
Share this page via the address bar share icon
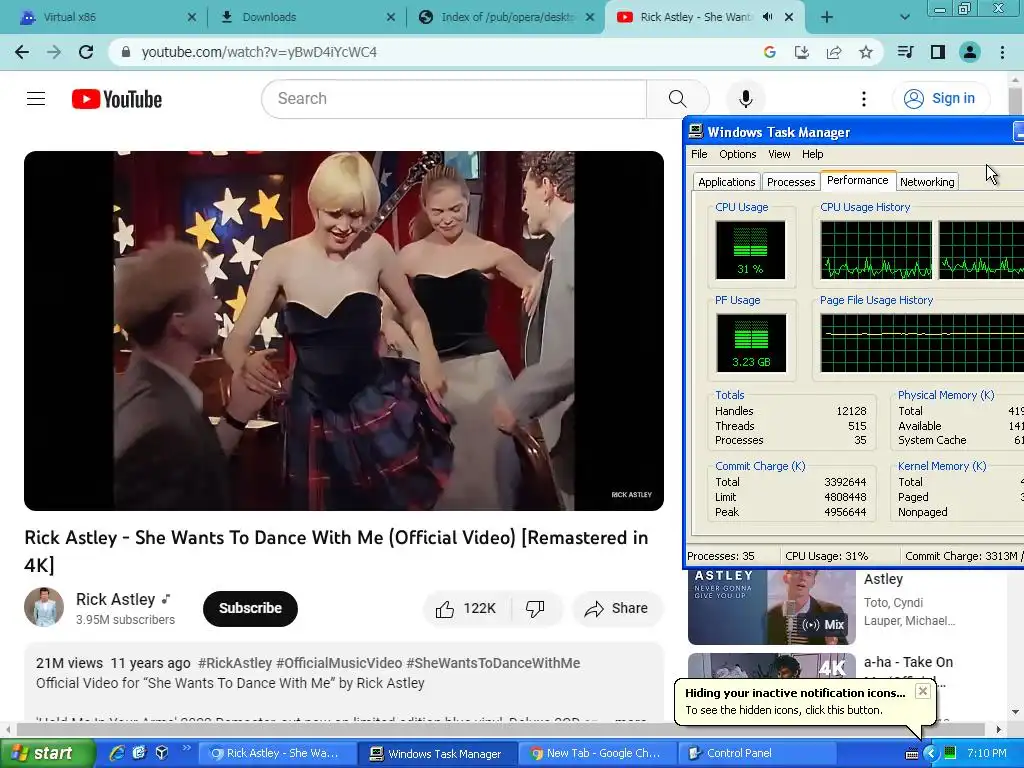pos(834,52)
